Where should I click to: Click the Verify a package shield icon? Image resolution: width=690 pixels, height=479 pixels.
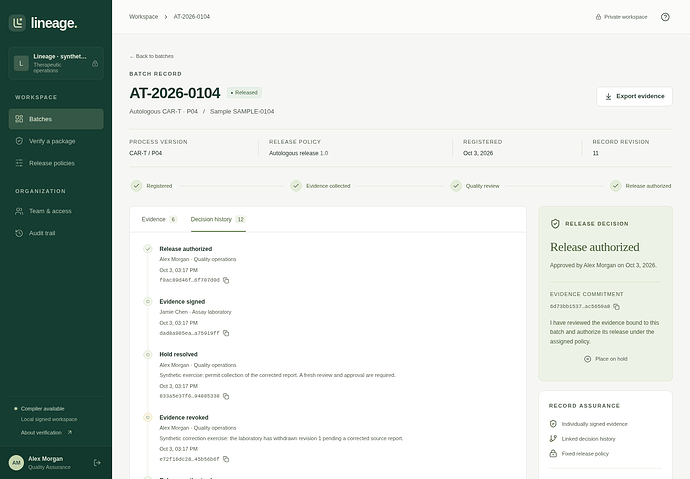tap(19, 141)
